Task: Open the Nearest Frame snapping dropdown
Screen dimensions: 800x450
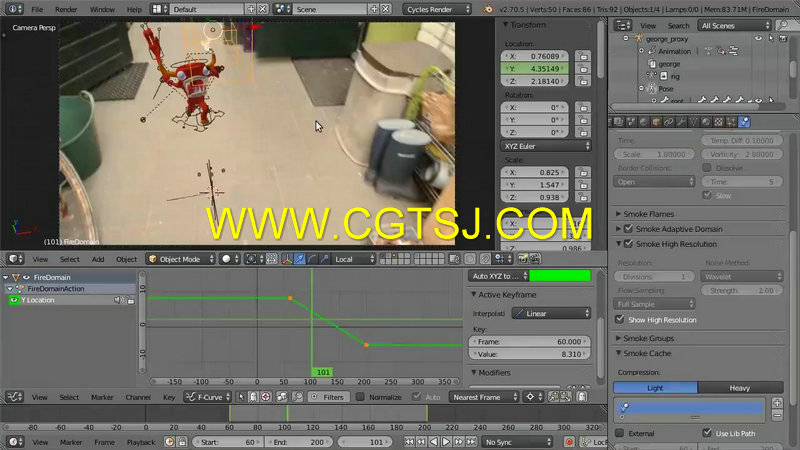Action: point(484,396)
